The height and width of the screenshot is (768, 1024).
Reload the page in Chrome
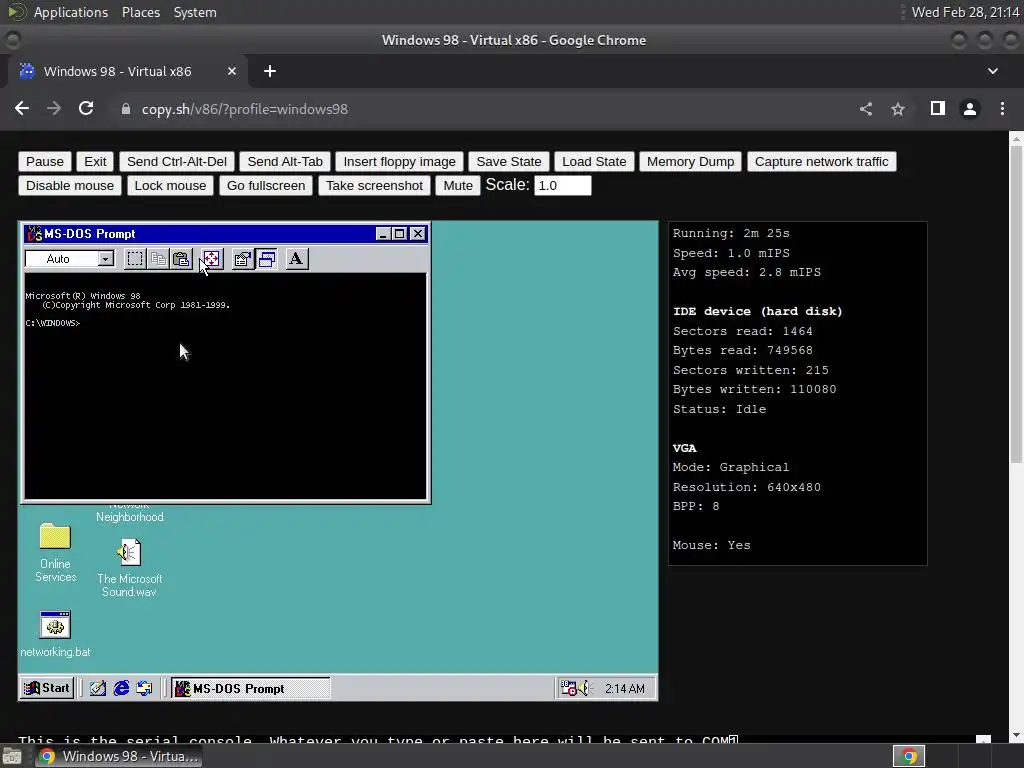coord(86,109)
